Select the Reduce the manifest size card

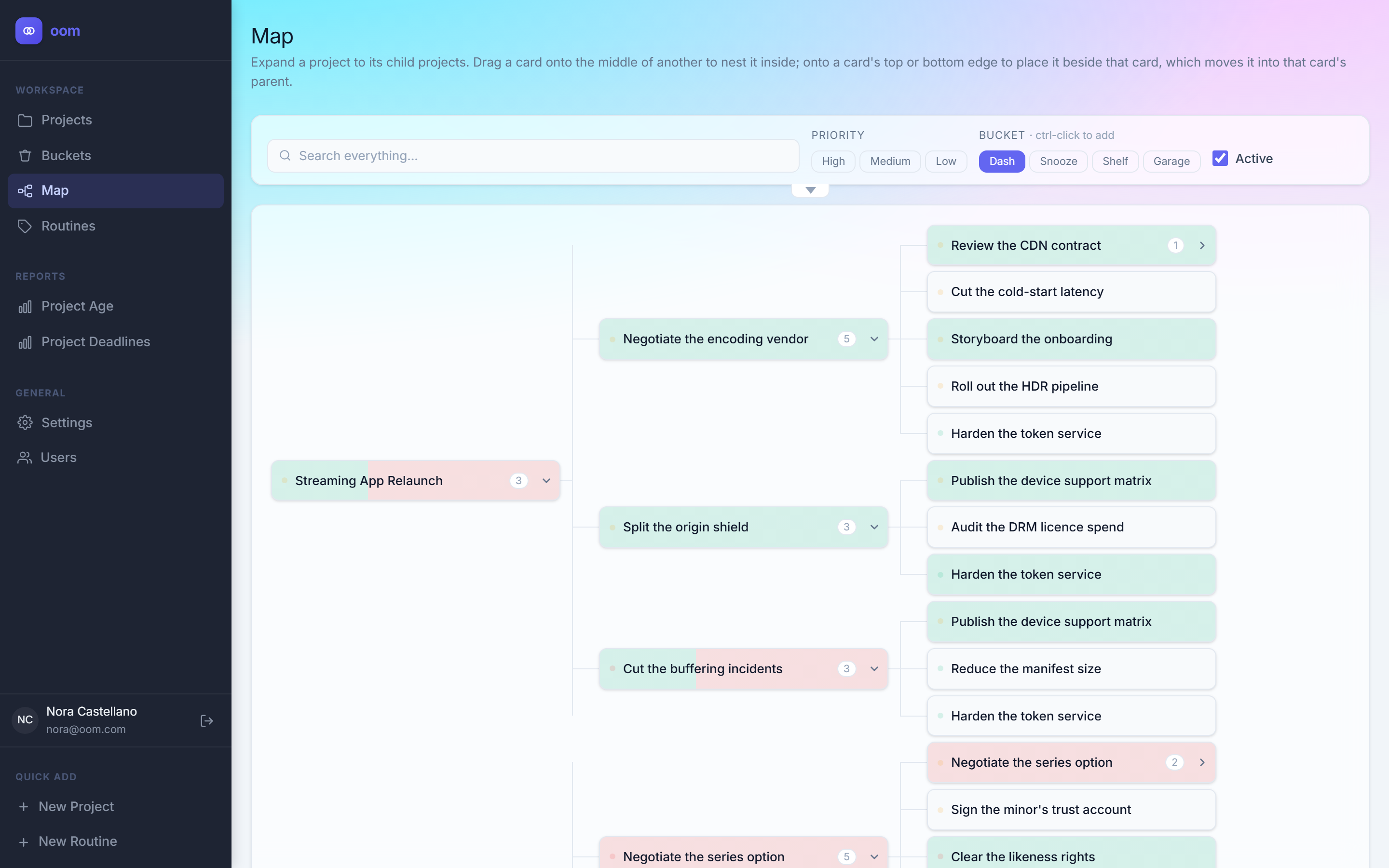click(1072, 669)
